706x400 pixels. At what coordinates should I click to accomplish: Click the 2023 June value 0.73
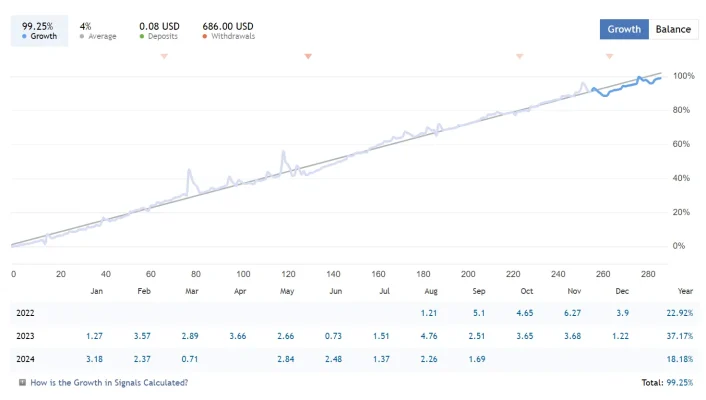(333, 336)
